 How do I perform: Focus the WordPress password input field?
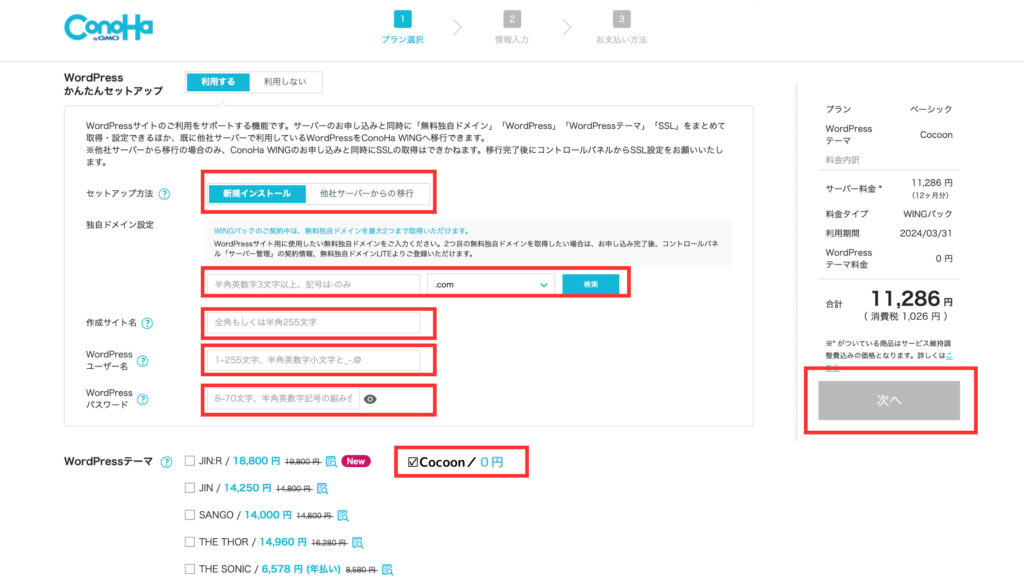(282, 398)
